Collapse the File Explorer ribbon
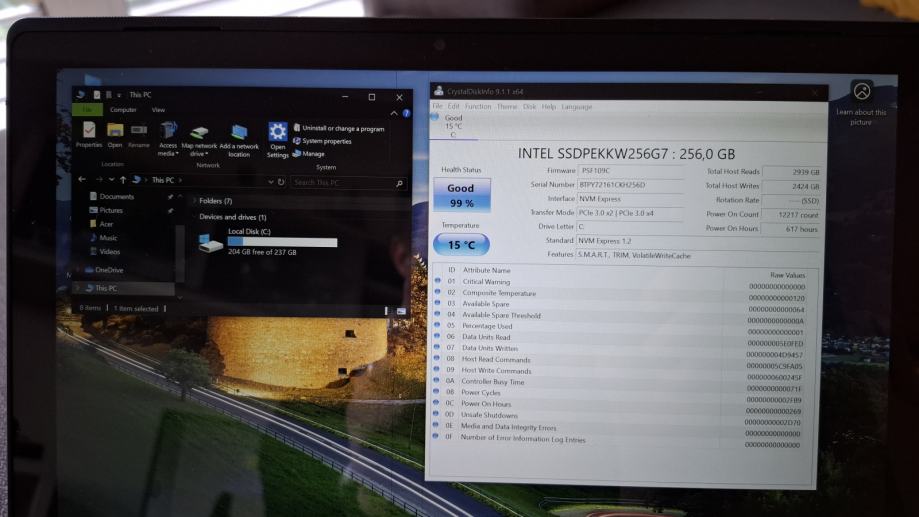This screenshot has width=919, height=517. click(394, 113)
